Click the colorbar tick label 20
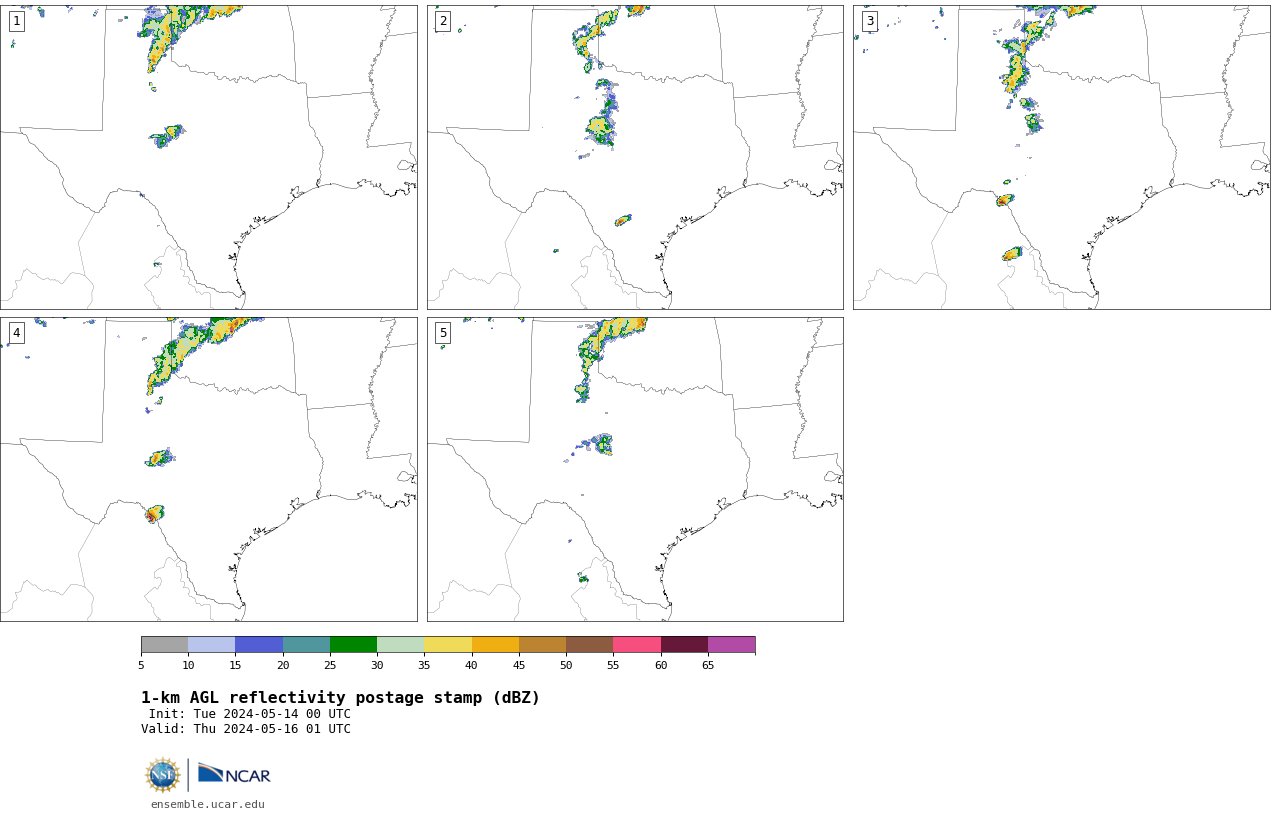Image resolution: width=1280 pixels, height=815 pixels. 283,665
